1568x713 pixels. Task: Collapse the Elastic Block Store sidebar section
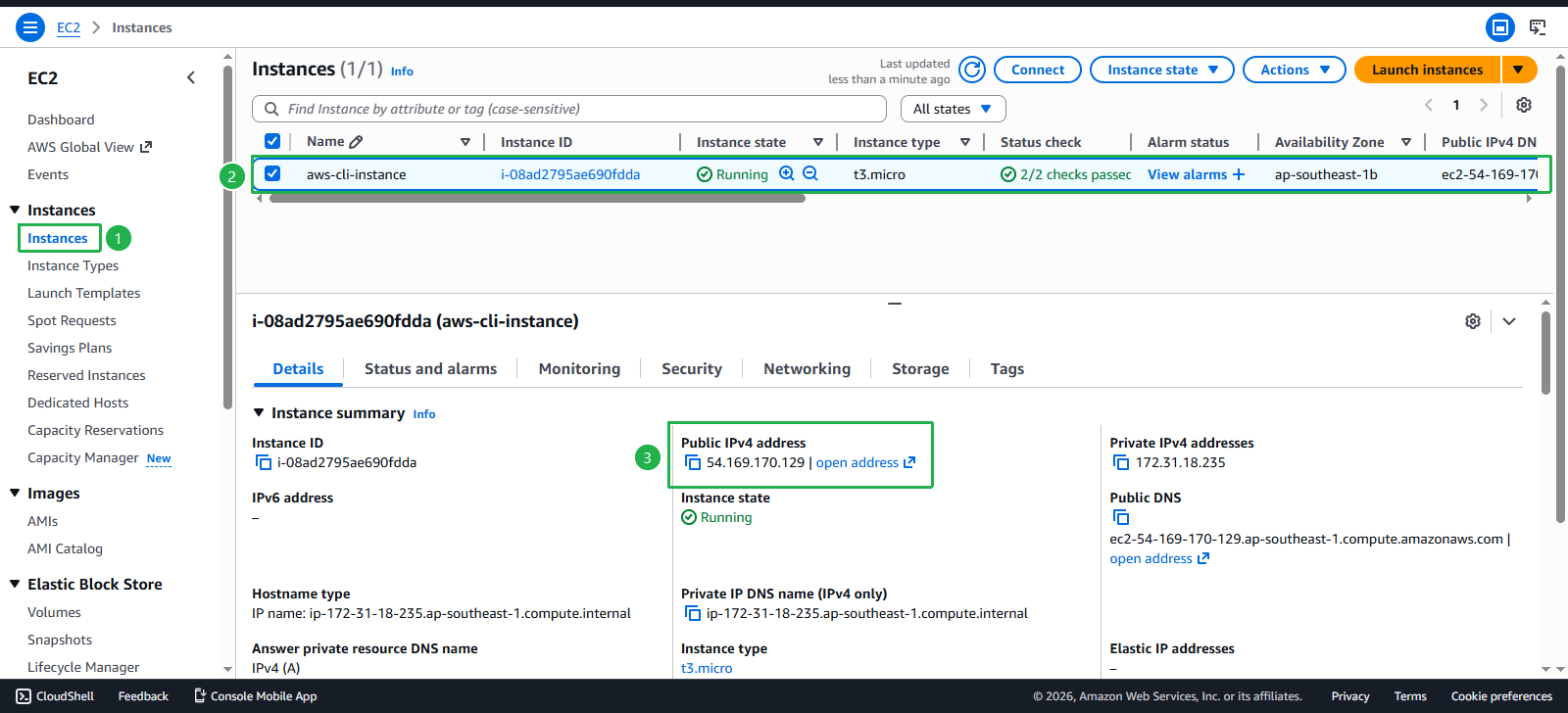(15, 584)
